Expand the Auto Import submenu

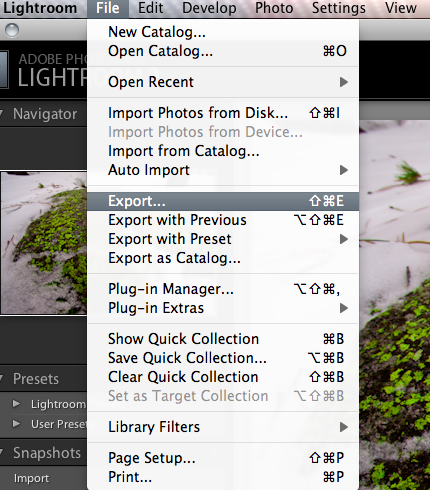pos(223,170)
